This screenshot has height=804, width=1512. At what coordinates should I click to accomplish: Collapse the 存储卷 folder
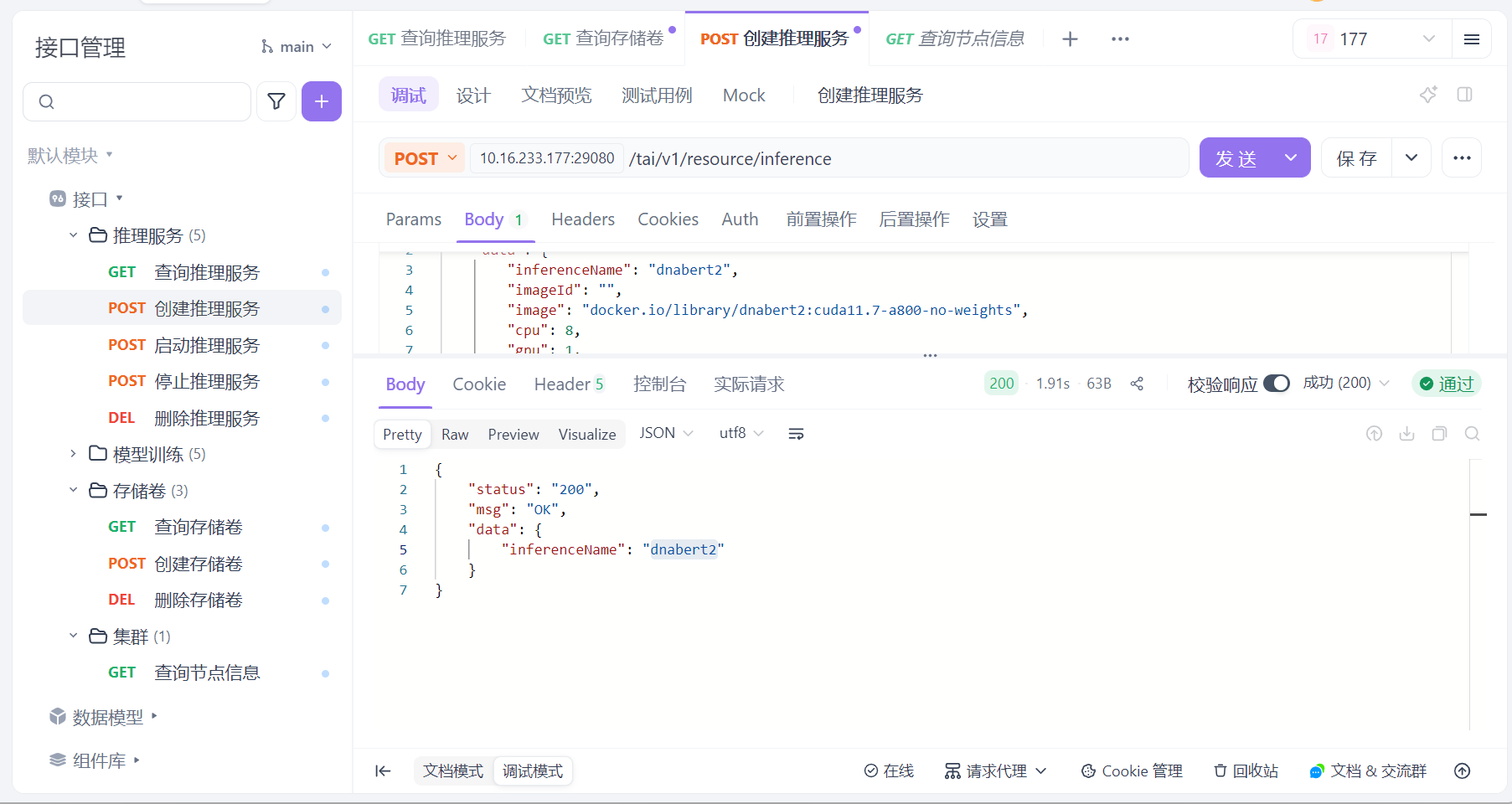click(x=73, y=490)
